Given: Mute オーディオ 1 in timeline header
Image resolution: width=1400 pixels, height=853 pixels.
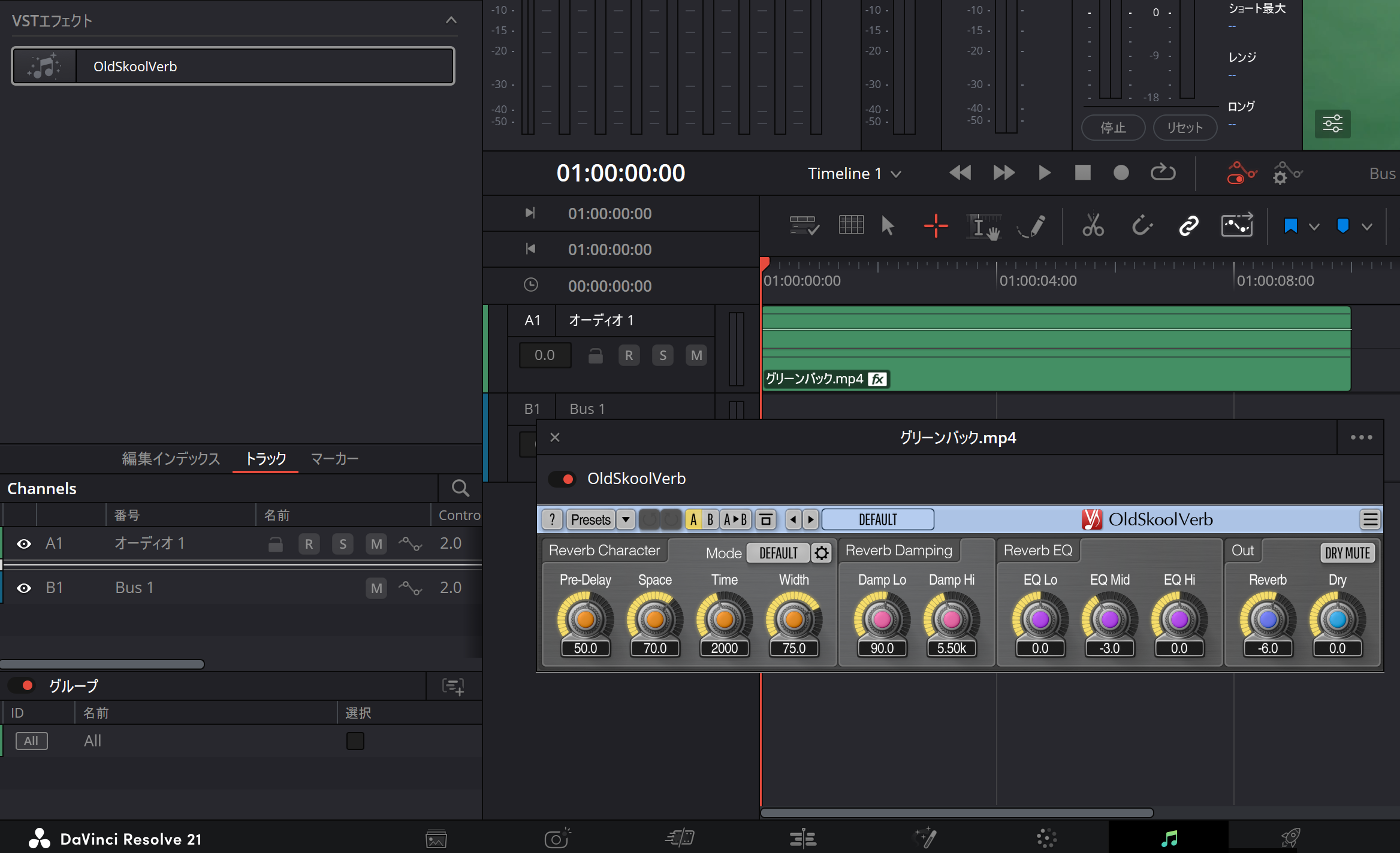Looking at the screenshot, I should 696,355.
